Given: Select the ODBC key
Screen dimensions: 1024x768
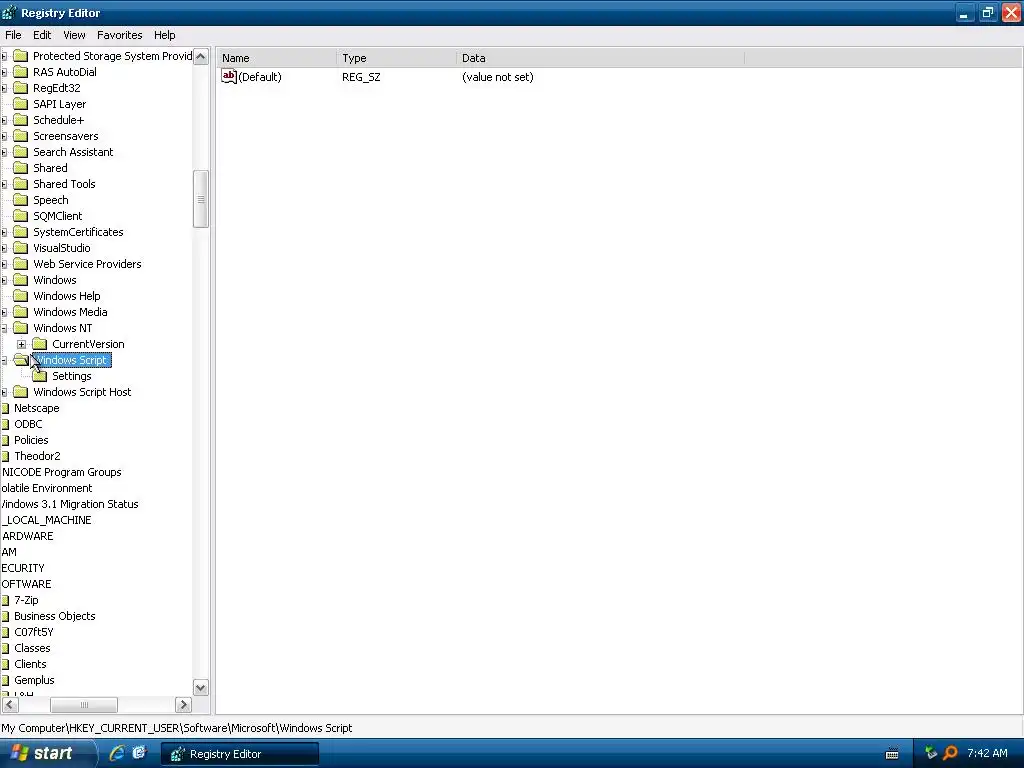Looking at the screenshot, I should click(28, 424).
